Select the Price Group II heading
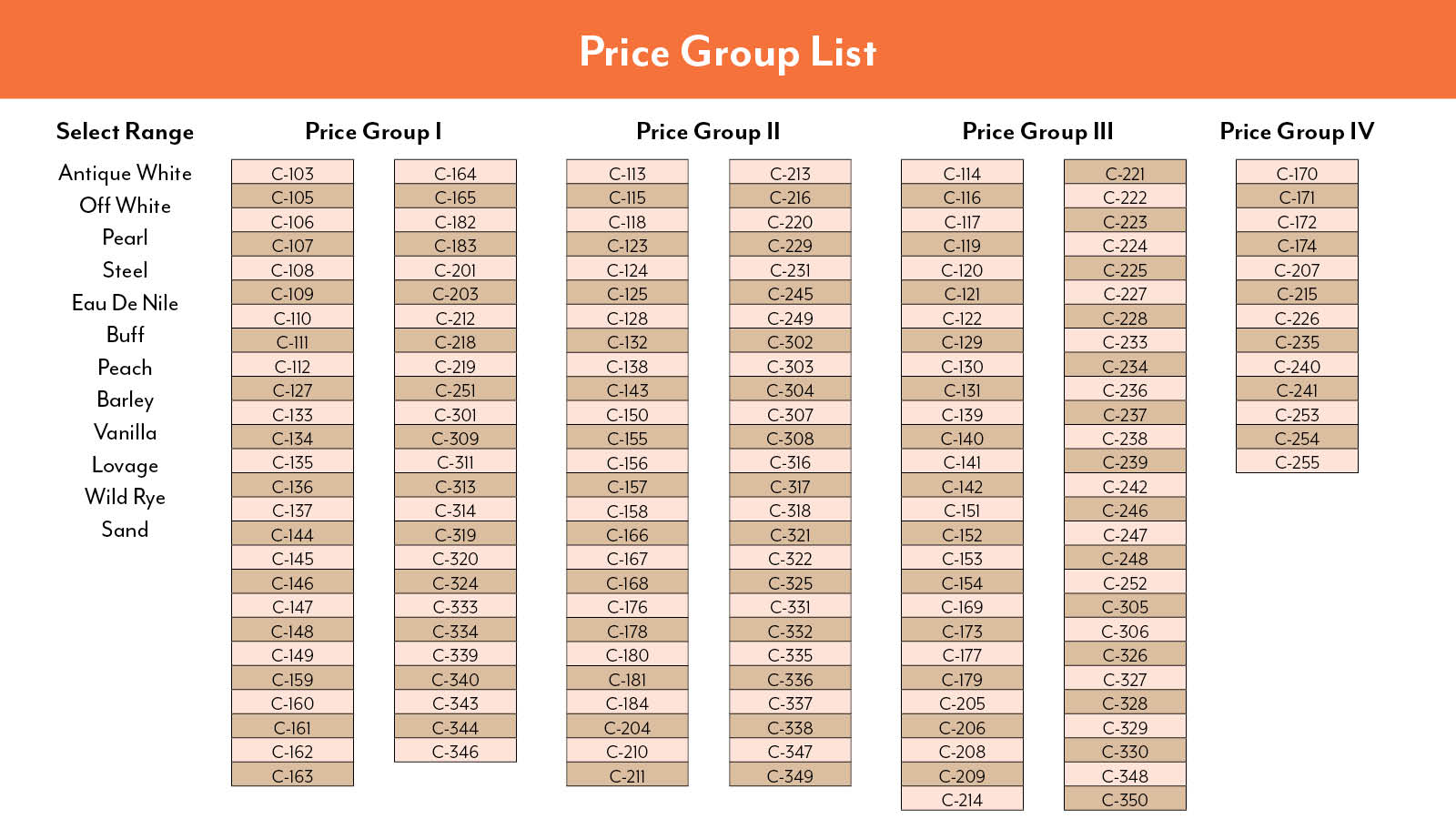Image resolution: width=1456 pixels, height=819 pixels. click(x=708, y=132)
